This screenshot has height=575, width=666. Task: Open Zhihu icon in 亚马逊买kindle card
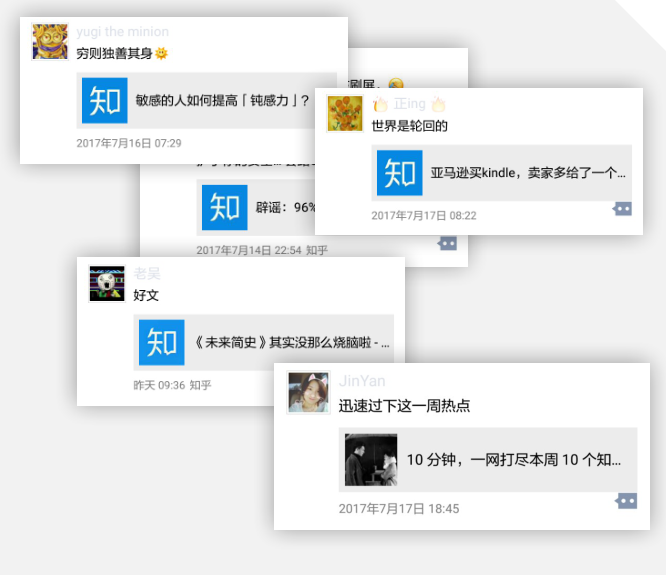coord(400,173)
